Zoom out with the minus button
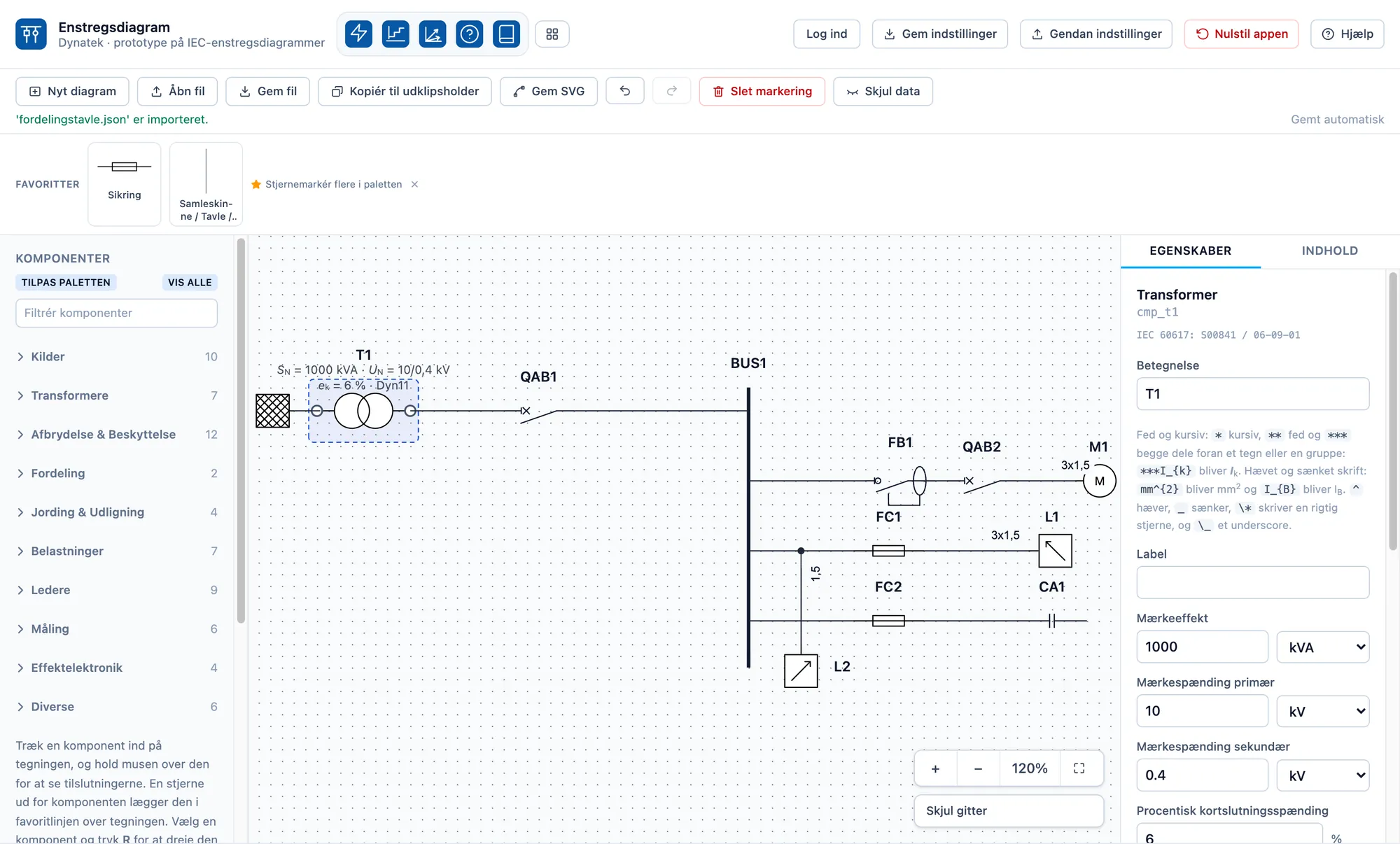1400x844 pixels. tap(978, 768)
